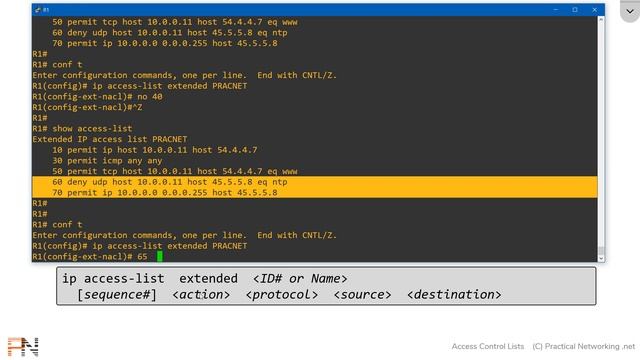Click 'Extended IP access list PRACNET' line
The width and height of the screenshot is (640, 360).
(110, 139)
